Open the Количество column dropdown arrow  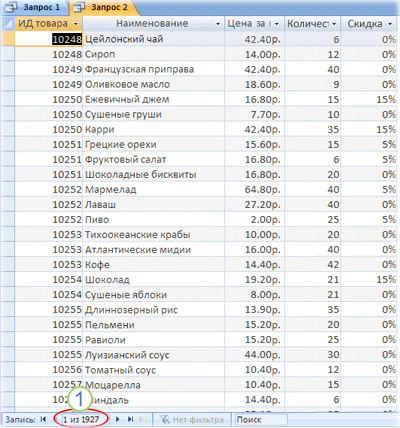334,24
